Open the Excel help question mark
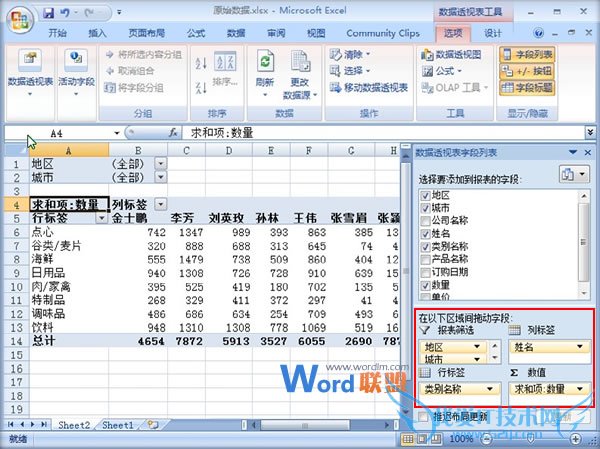600x449 pixels. point(538,33)
